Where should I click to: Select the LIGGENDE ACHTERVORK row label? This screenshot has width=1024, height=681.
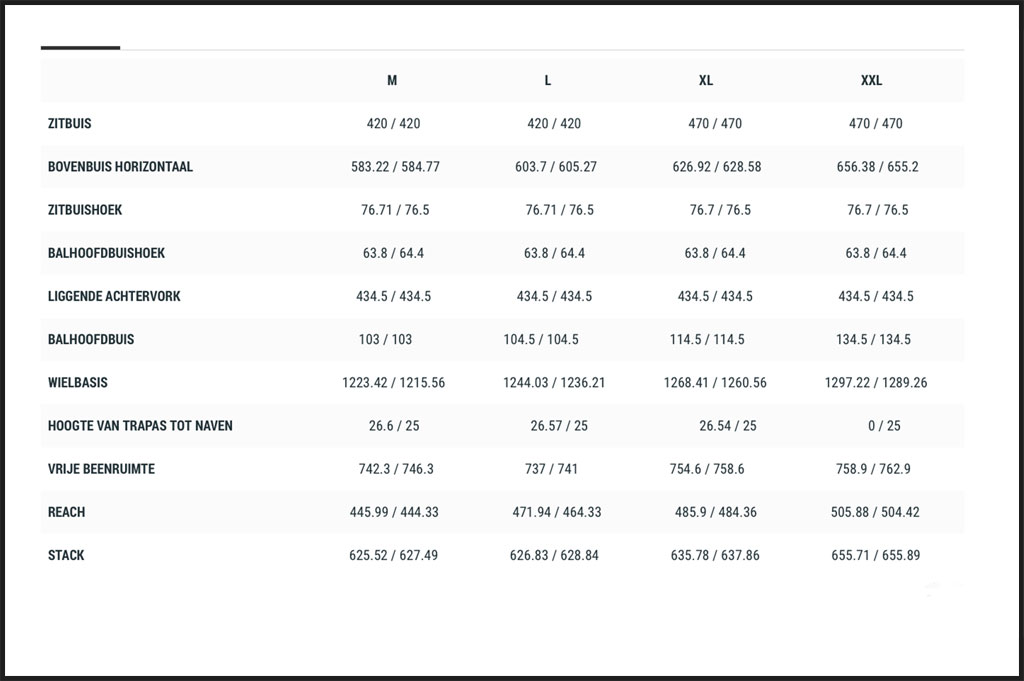114,296
